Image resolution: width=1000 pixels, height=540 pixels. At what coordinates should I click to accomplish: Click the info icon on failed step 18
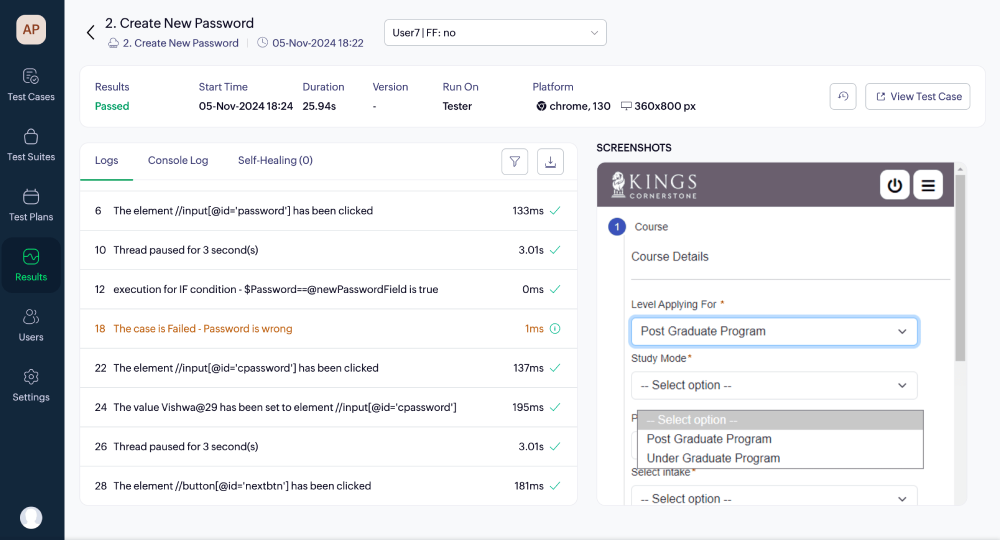(x=555, y=329)
